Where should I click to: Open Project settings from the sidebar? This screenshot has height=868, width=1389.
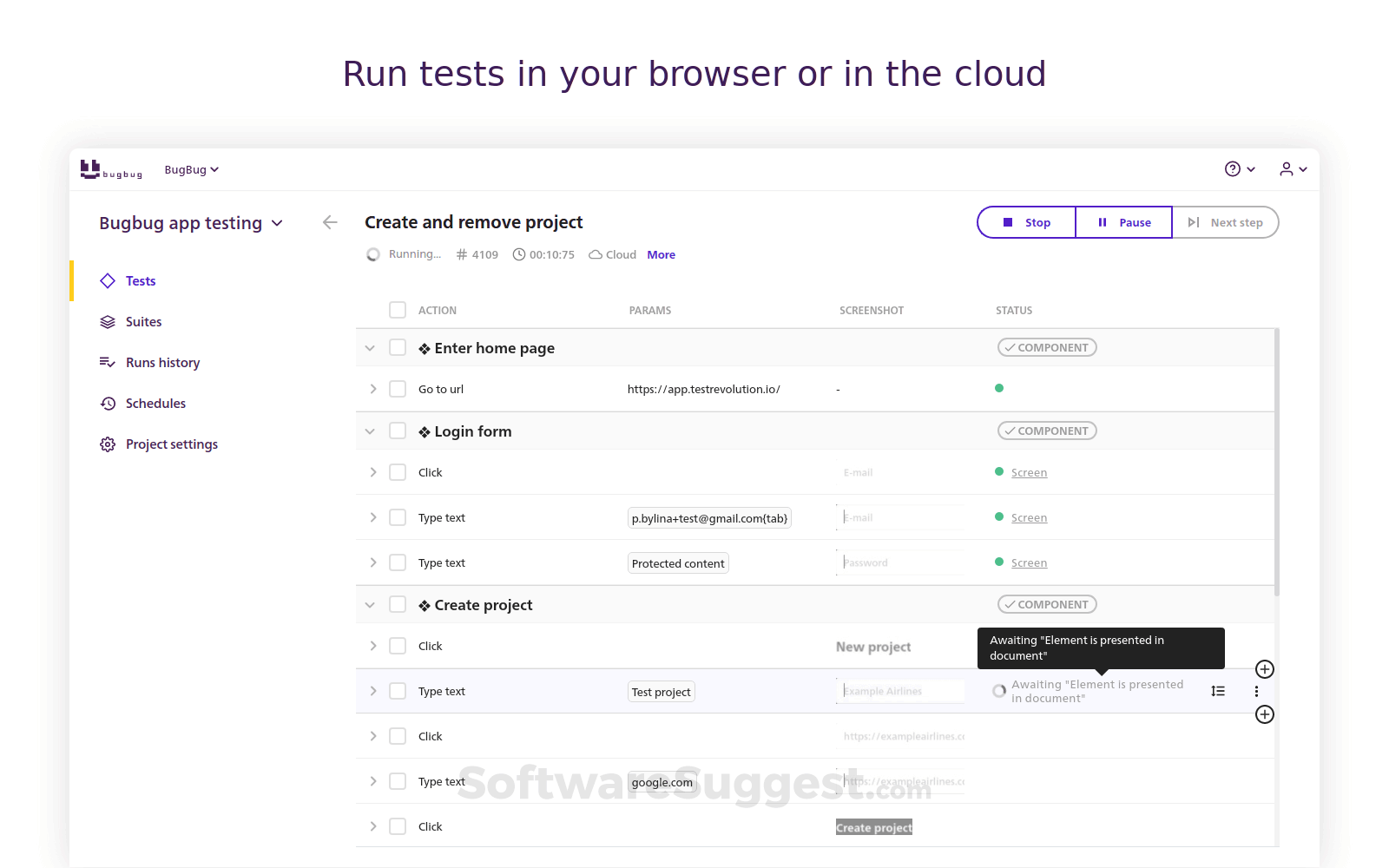point(171,444)
